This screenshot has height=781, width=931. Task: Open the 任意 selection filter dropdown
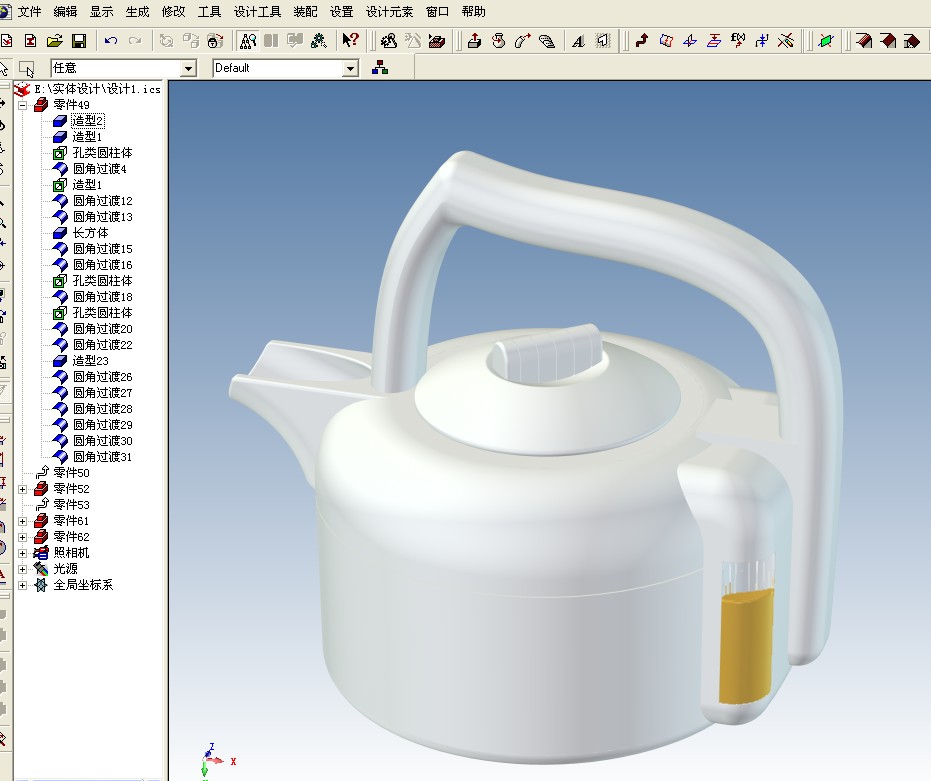pos(189,69)
